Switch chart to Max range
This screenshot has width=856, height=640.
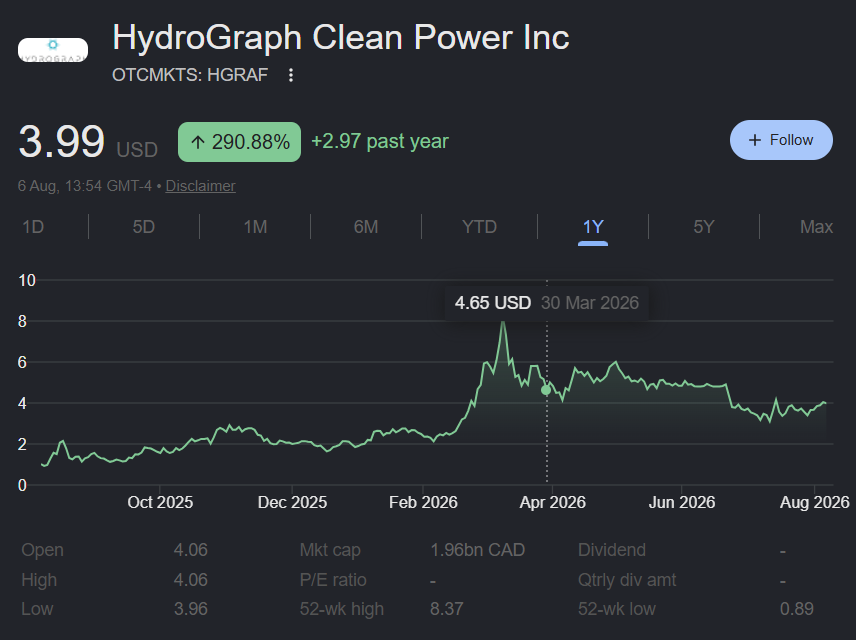pos(816,227)
